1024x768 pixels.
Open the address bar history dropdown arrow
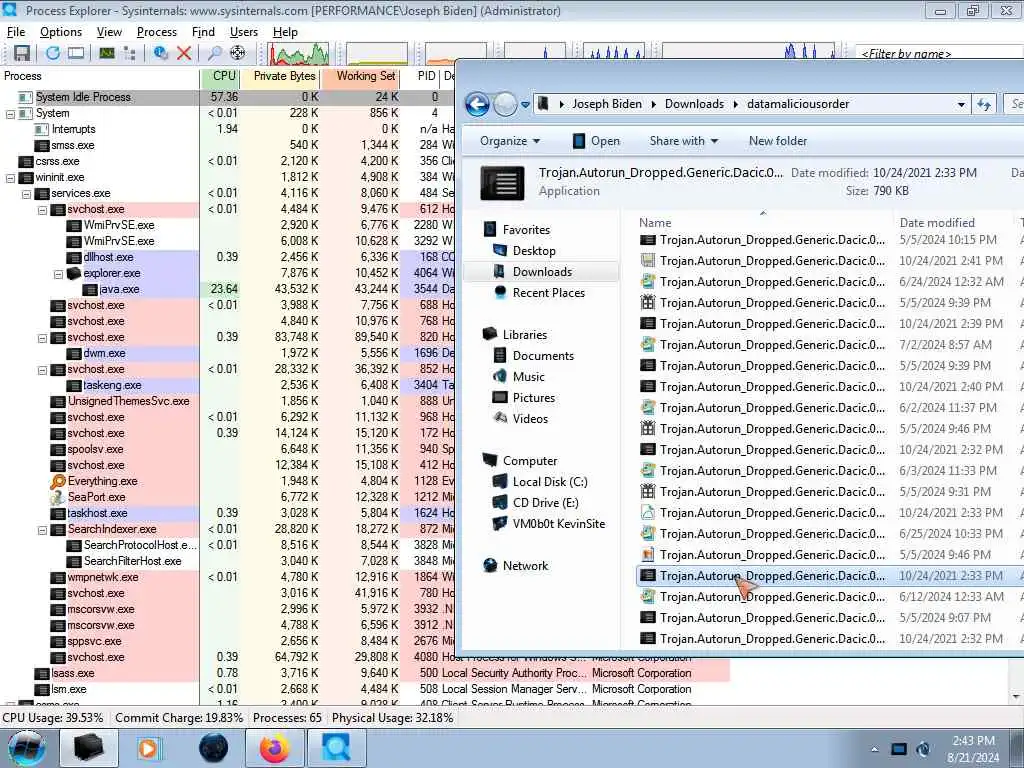pos(961,104)
